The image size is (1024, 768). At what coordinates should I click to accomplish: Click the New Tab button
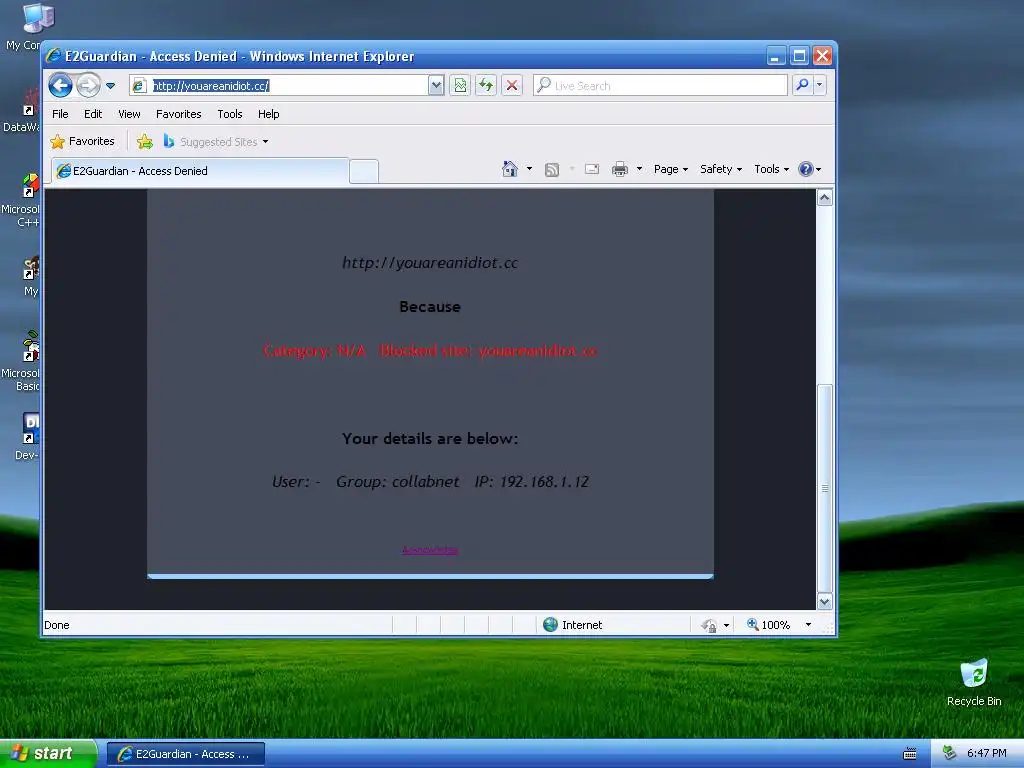coord(364,172)
